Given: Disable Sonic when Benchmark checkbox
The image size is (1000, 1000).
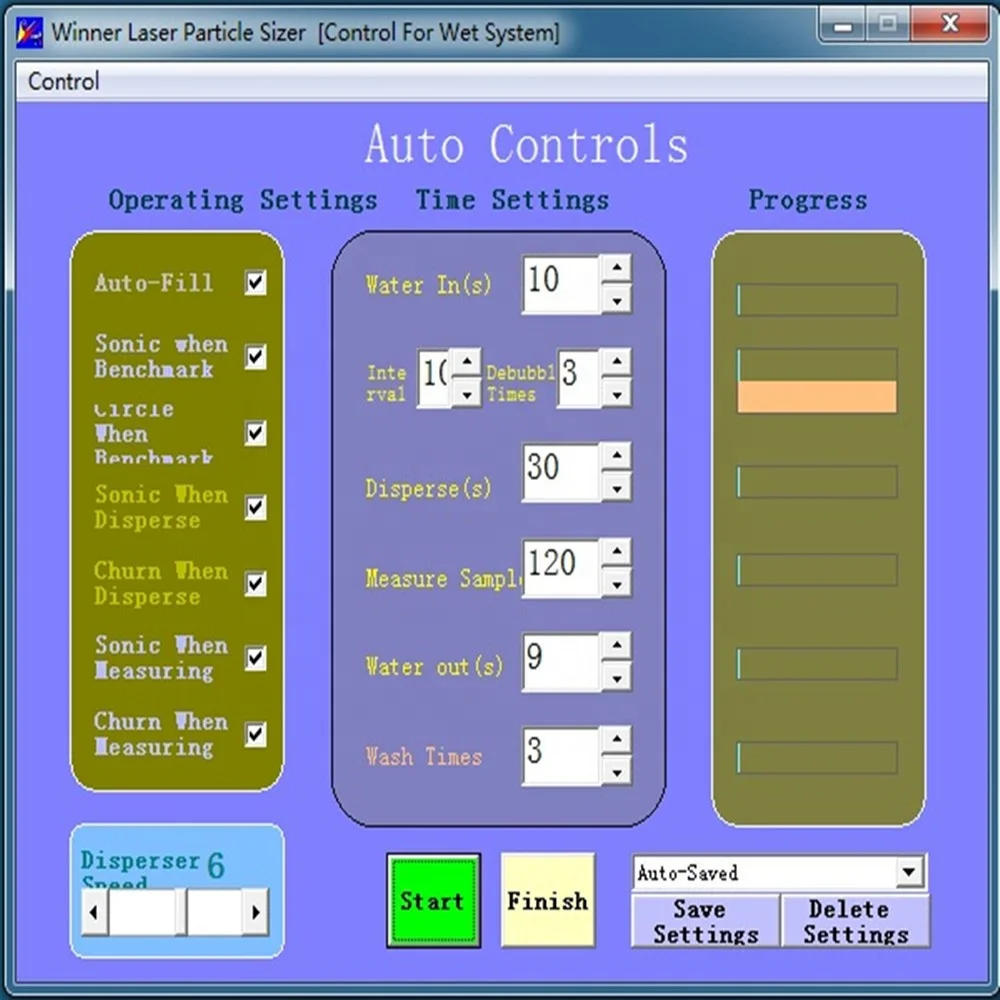Looking at the screenshot, I should click(256, 357).
